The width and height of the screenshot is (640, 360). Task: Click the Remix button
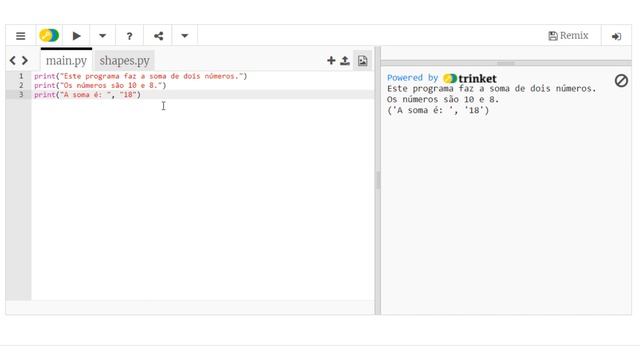[x=568, y=36]
